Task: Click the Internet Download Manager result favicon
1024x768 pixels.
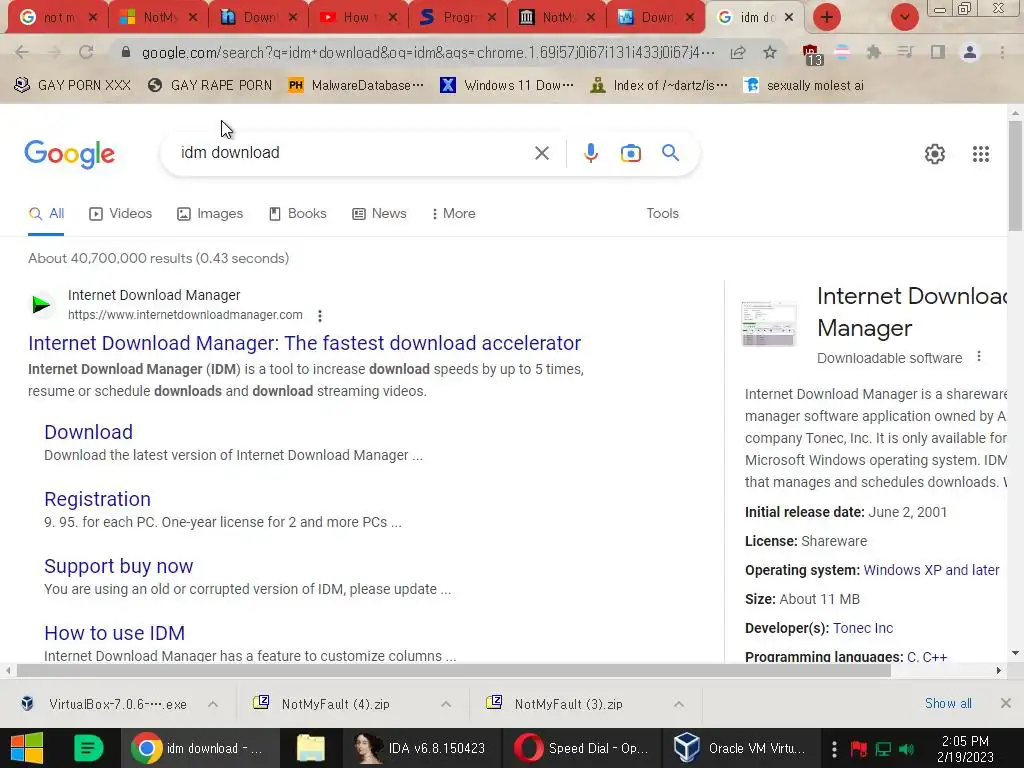Action: (42, 304)
